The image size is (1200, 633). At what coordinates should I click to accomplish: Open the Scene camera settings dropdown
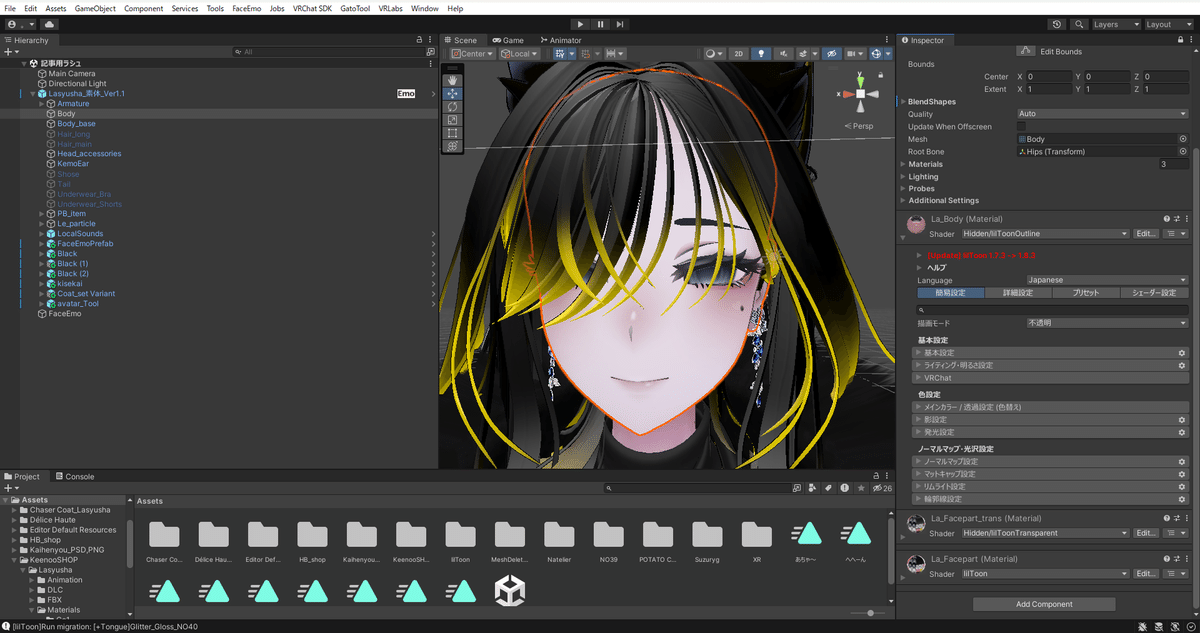(855, 54)
